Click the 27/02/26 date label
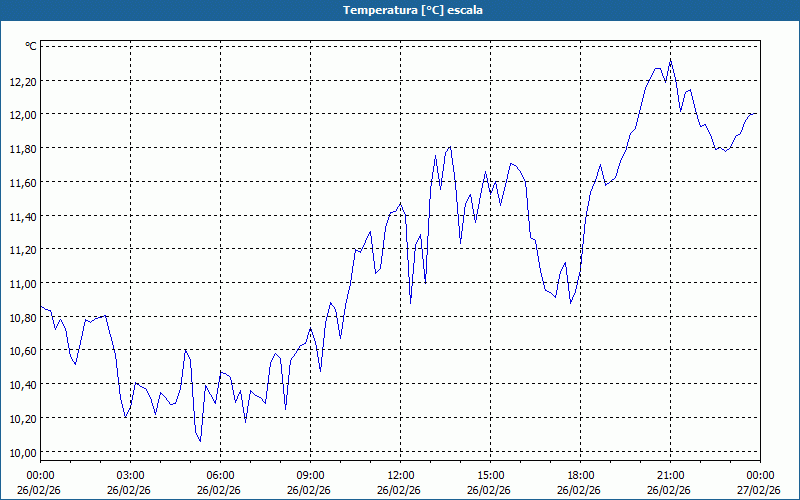800x500 pixels. (760, 490)
